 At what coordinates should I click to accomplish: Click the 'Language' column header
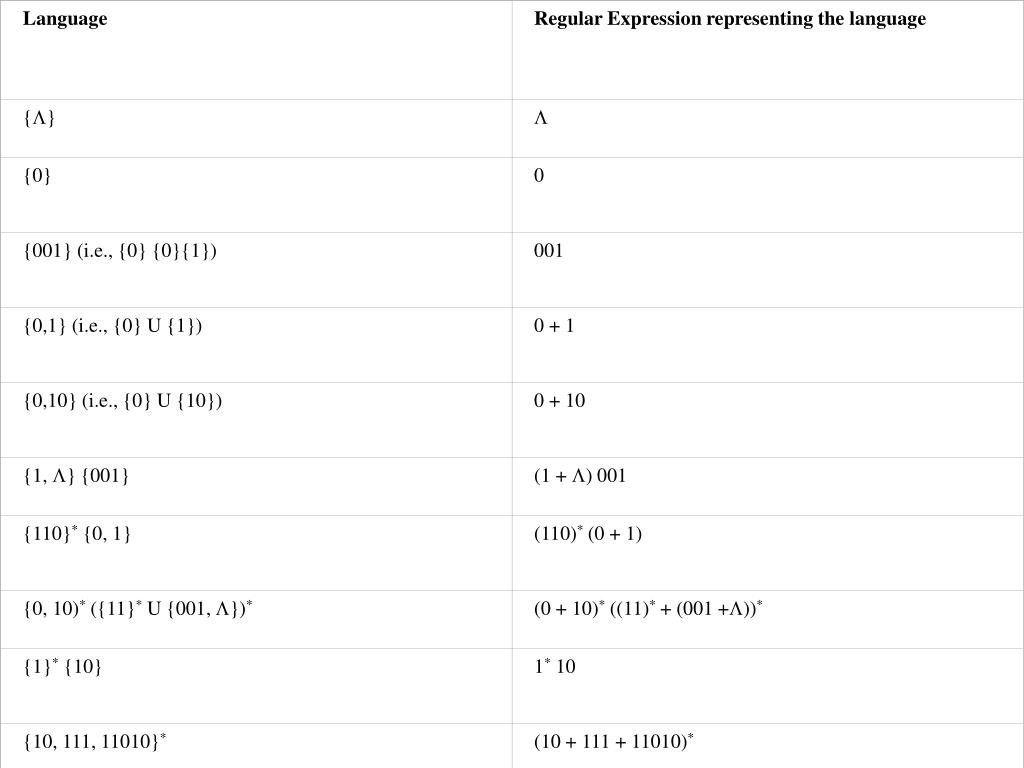point(65,19)
